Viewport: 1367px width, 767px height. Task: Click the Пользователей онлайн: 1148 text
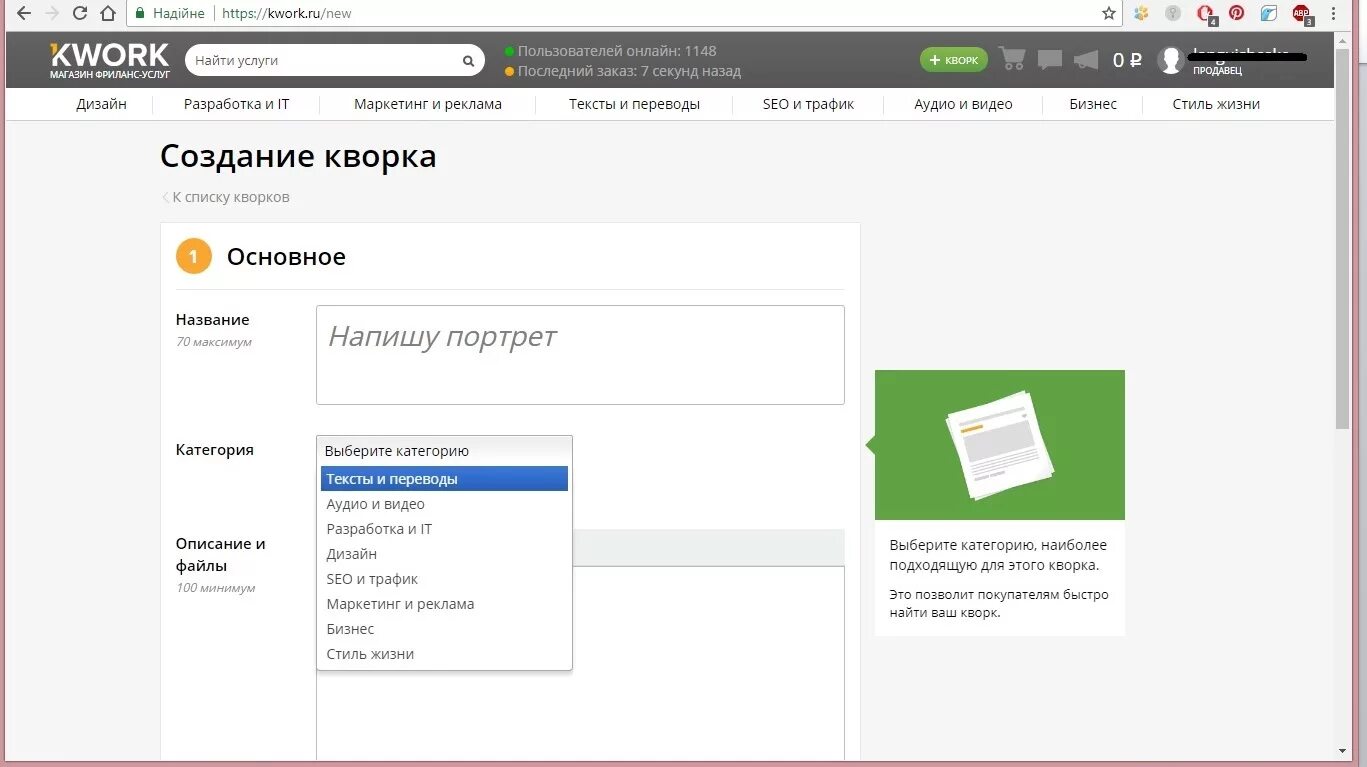[x=617, y=51]
